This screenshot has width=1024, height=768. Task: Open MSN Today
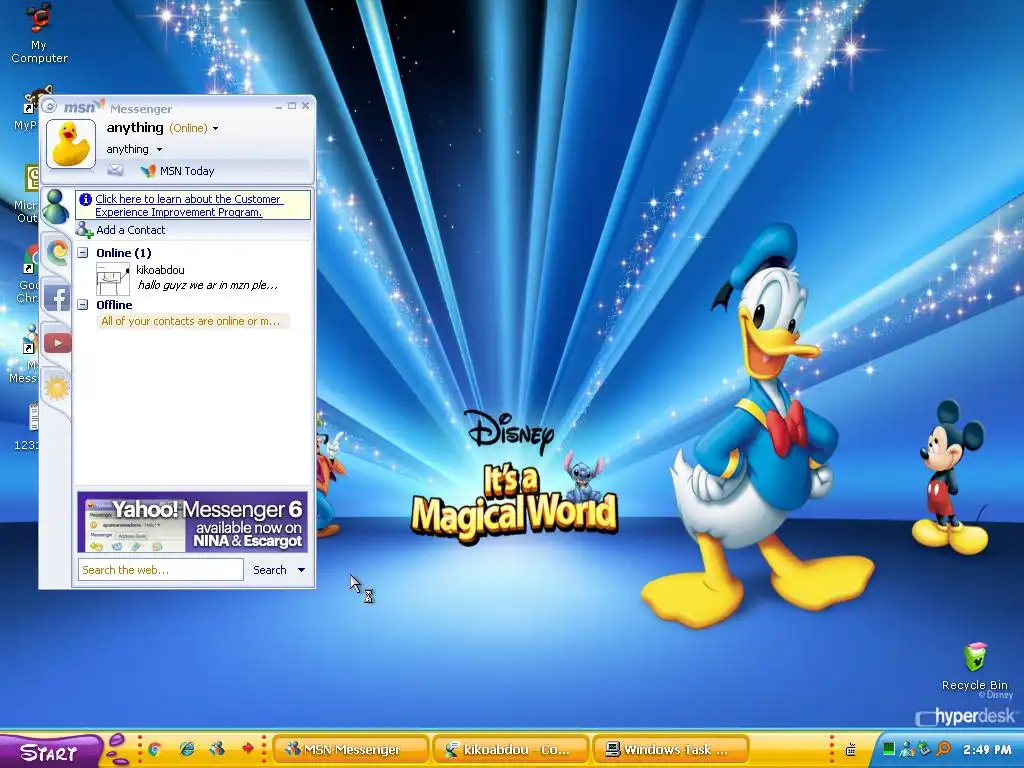click(x=187, y=171)
